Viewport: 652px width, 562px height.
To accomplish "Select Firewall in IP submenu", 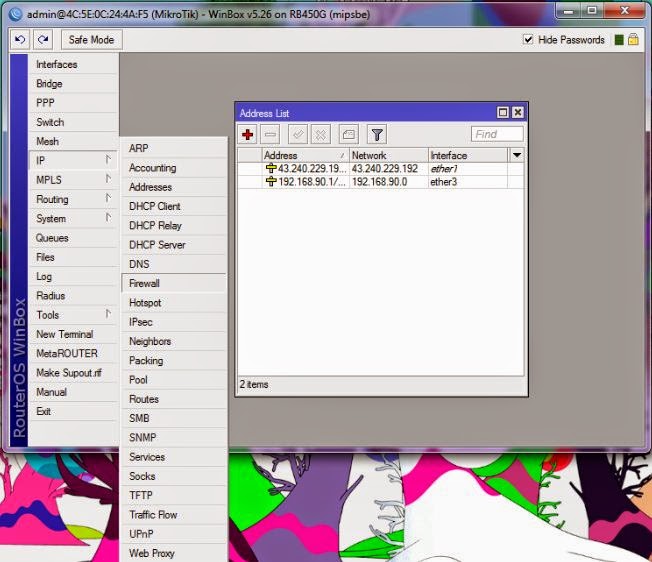I will click(x=174, y=283).
